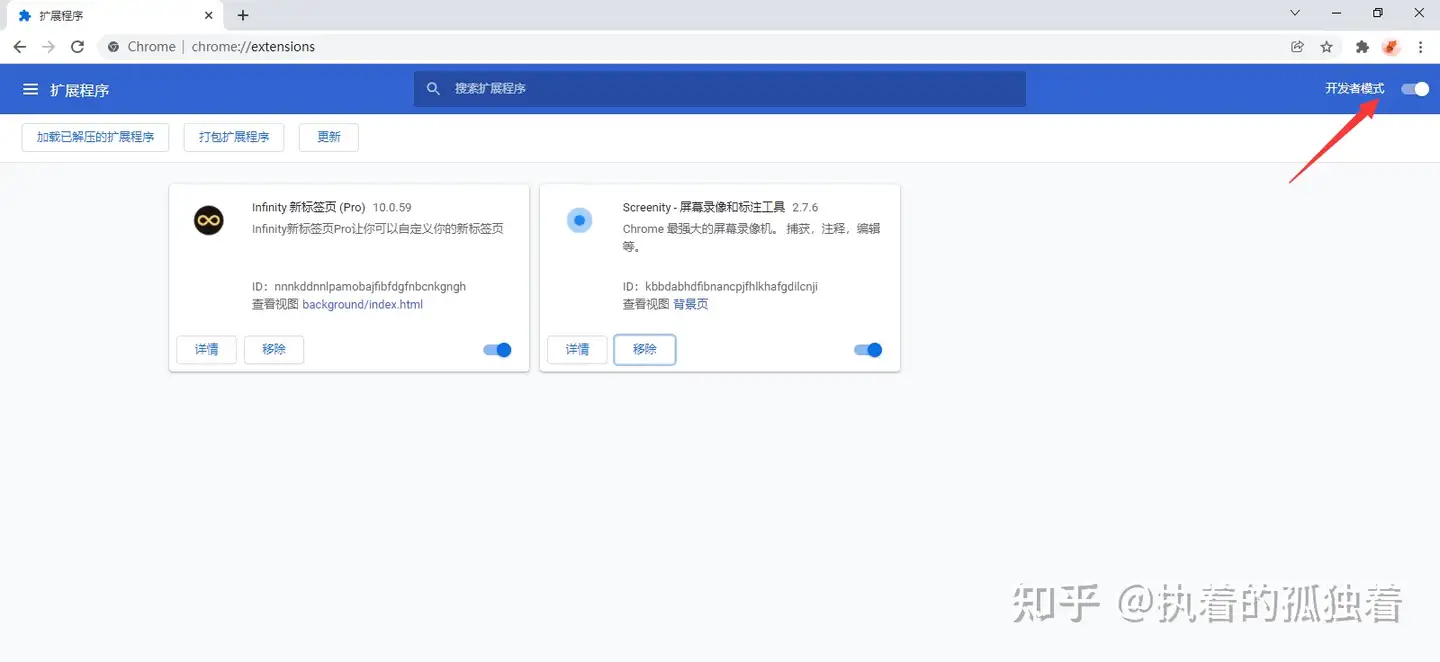Click the chrome://extensions address bar

(690, 47)
